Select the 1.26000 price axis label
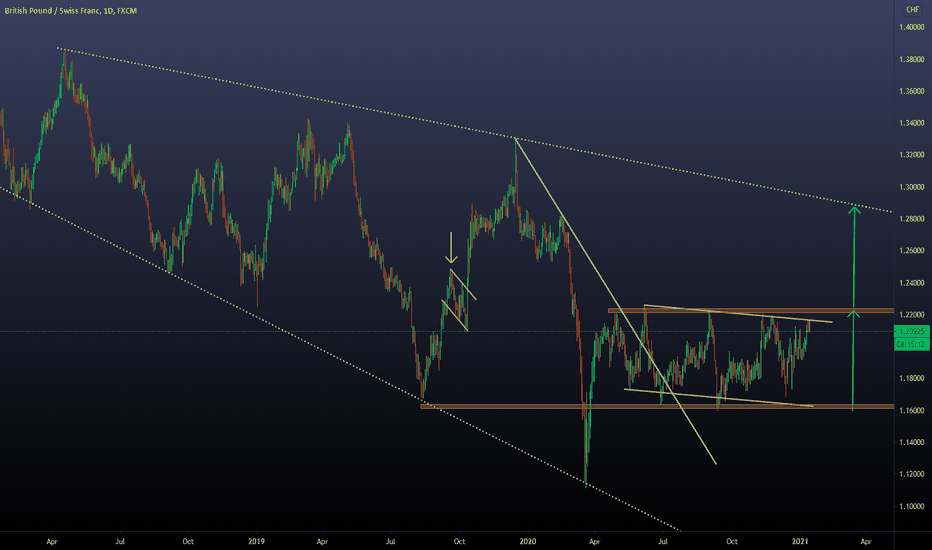This screenshot has width=932, height=550. (912, 251)
